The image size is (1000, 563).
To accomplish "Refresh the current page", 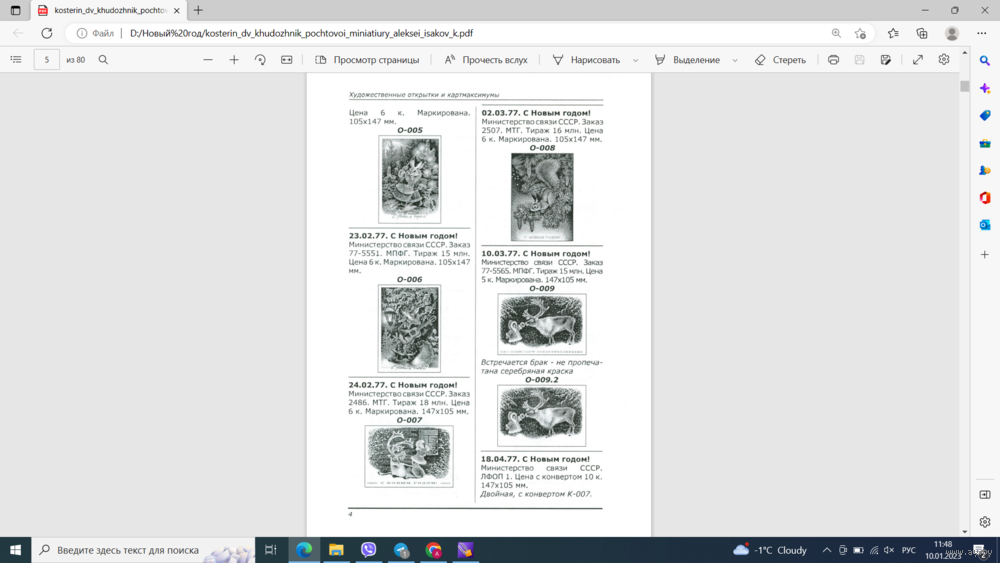I will 47,33.
